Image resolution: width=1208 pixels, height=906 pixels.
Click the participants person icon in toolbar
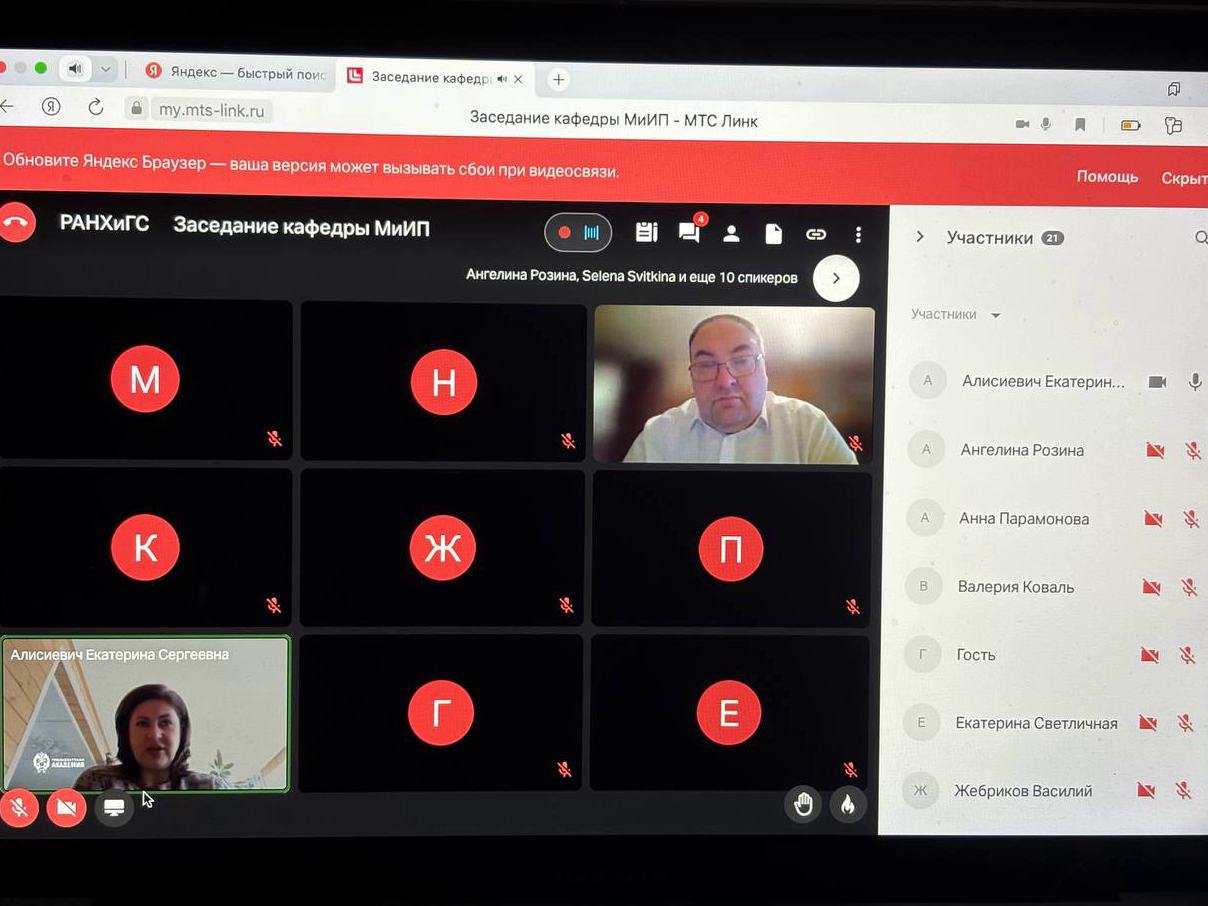pyautogui.click(x=731, y=234)
